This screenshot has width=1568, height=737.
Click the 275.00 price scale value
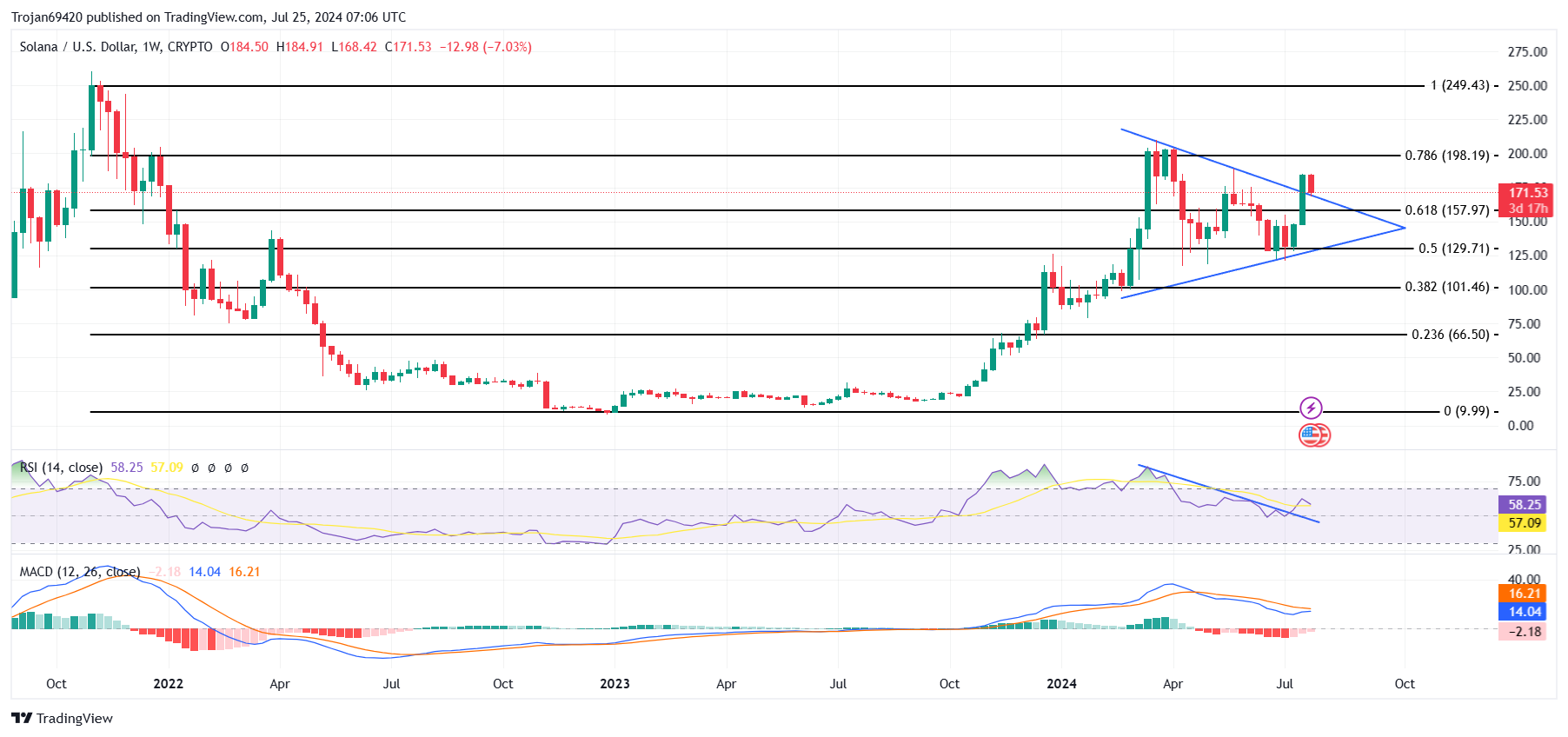(1527, 52)
